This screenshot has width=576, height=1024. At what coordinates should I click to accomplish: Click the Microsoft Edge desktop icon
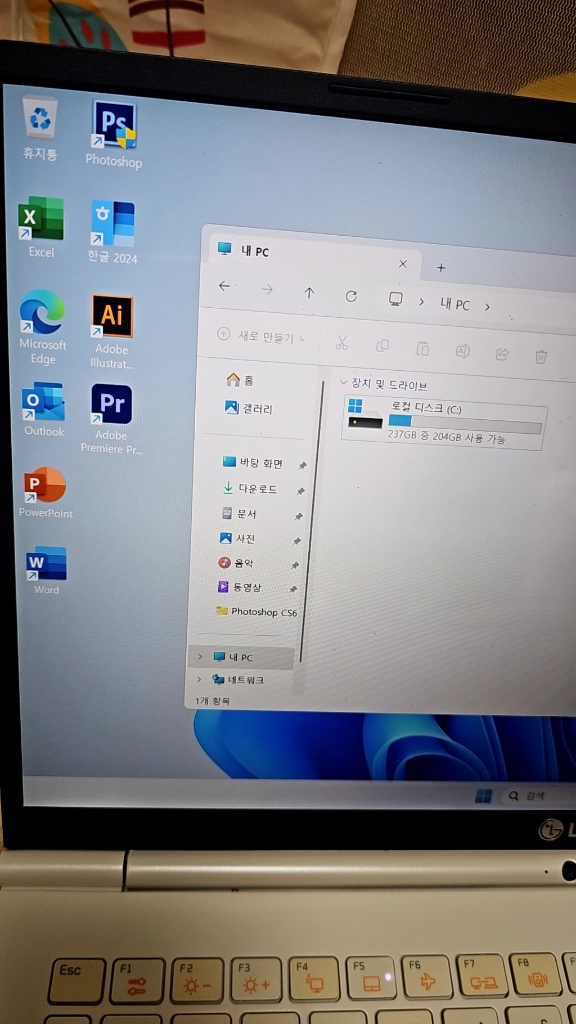pos(42,327)
